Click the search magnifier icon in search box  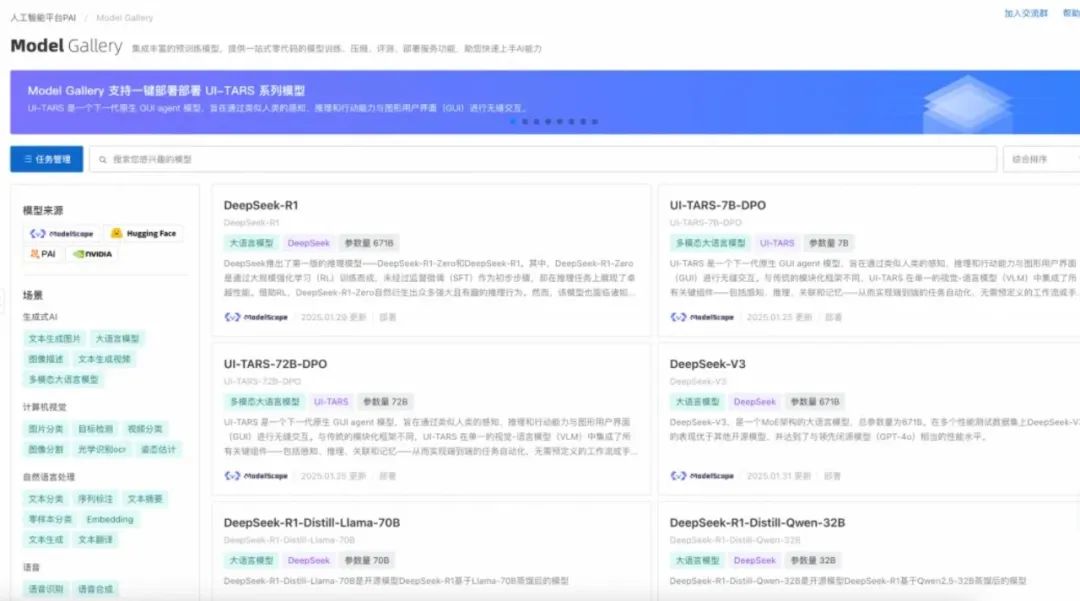click(103, 159)
